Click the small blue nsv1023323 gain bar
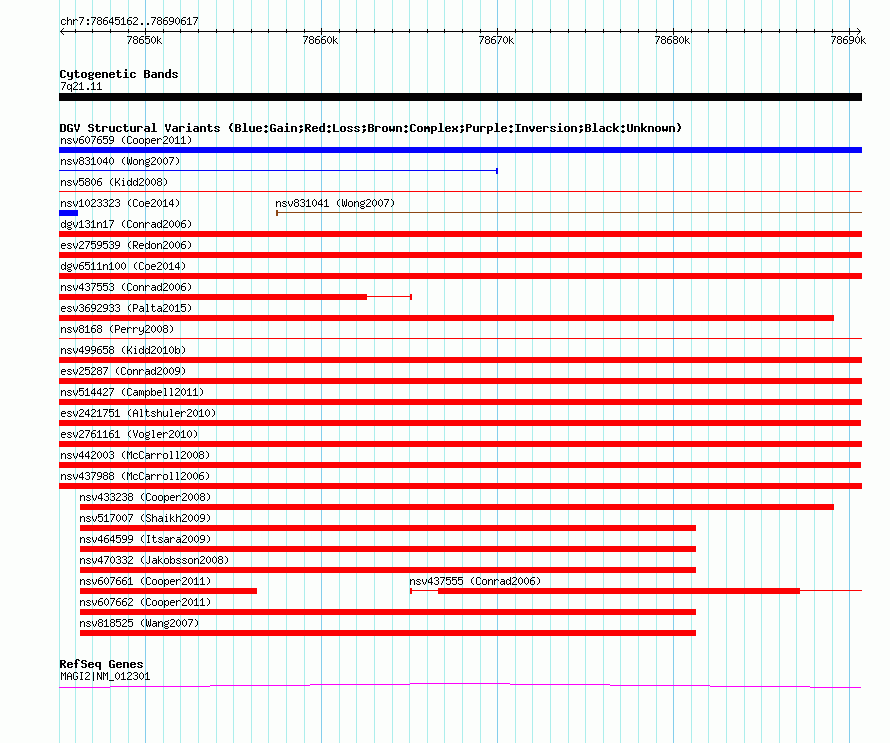The height and width of the screenshot is (743, 890). pos(68,213)
